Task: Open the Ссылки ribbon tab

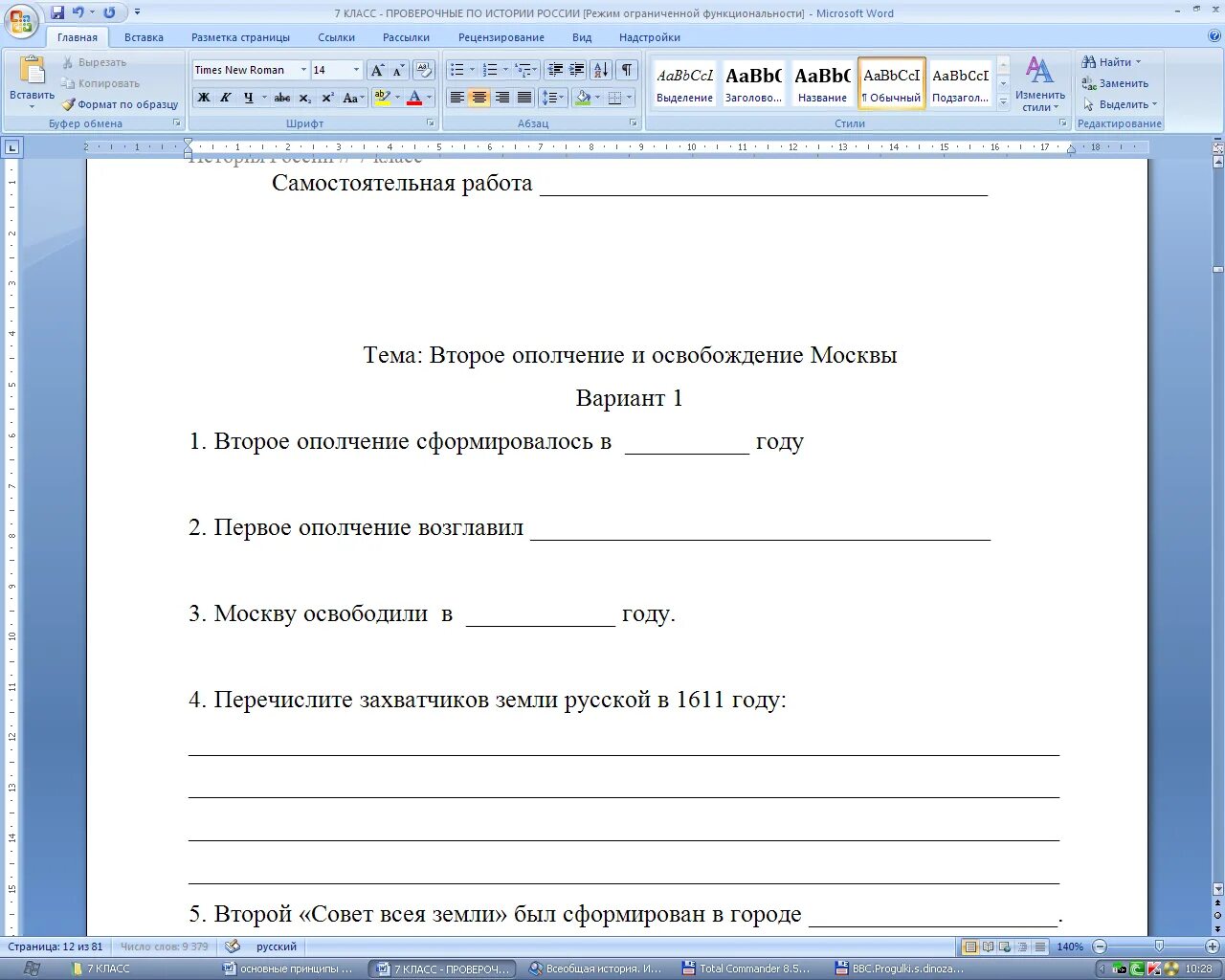Action: click(x=336, y=37)
